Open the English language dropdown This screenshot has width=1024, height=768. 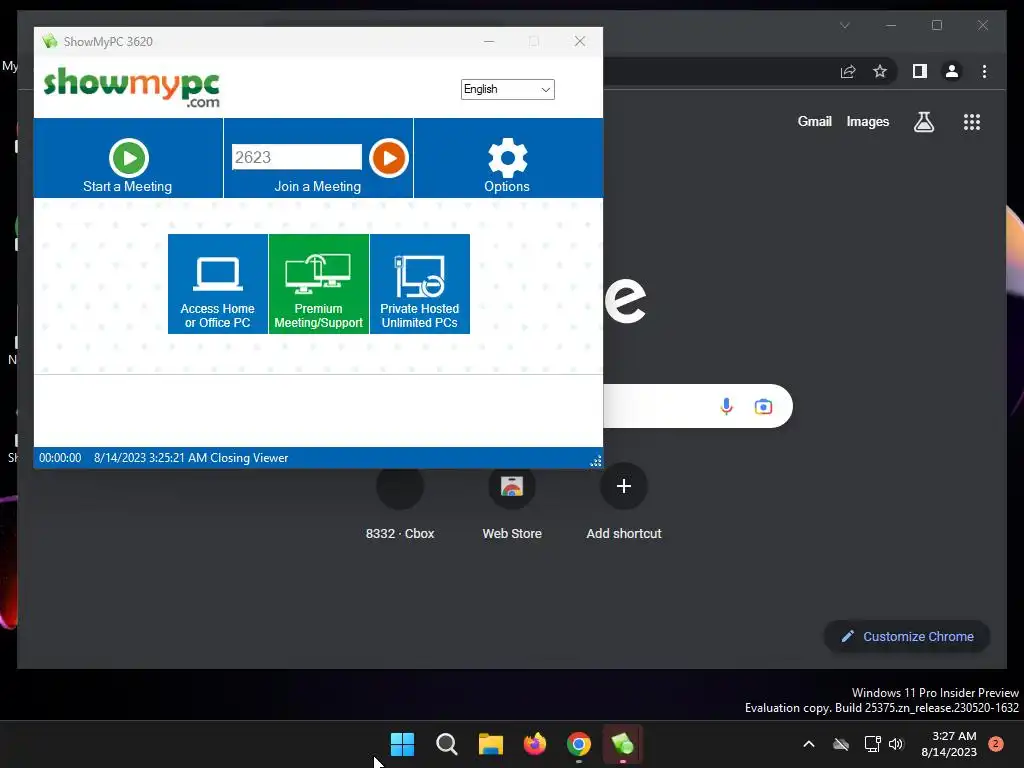[507, 89]
